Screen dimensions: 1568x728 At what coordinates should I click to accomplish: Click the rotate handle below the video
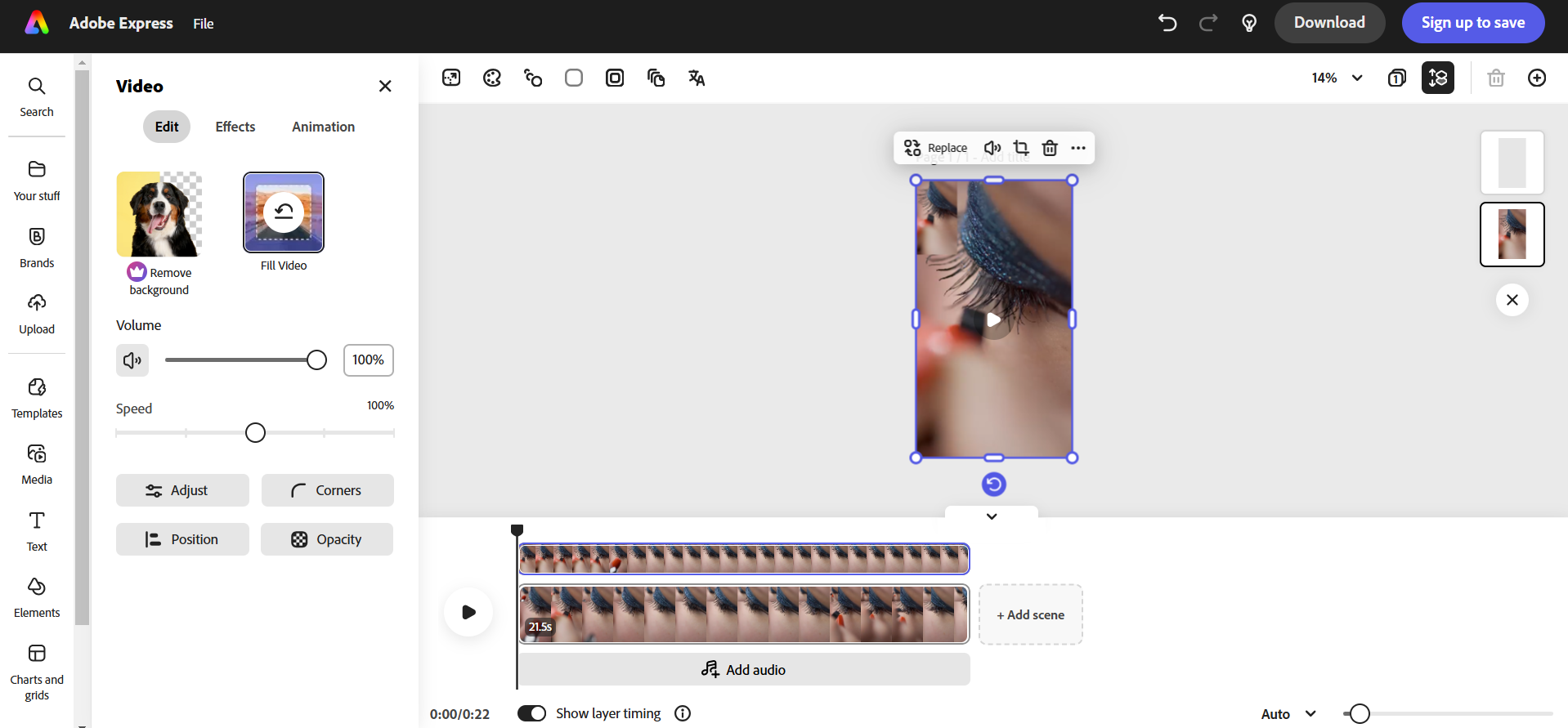tap(993, 485)
